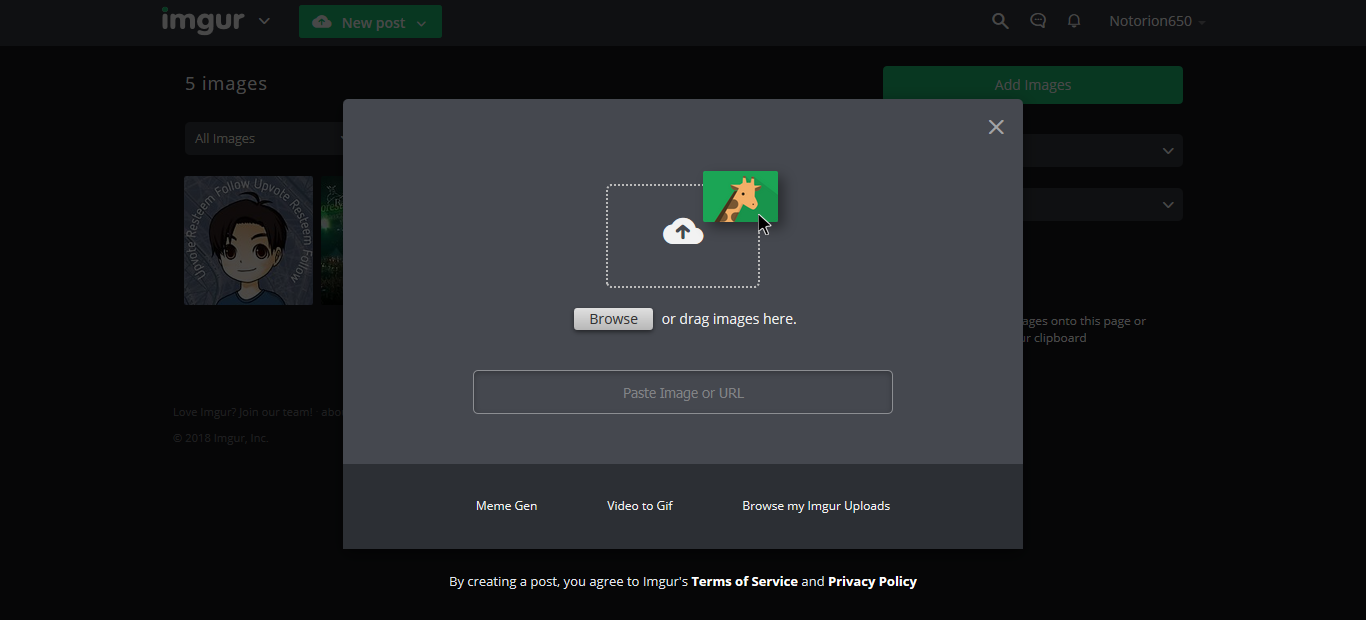1366x620 pixels.
Task: Select the cloud icon on New post button
Action: pos(321,21)
